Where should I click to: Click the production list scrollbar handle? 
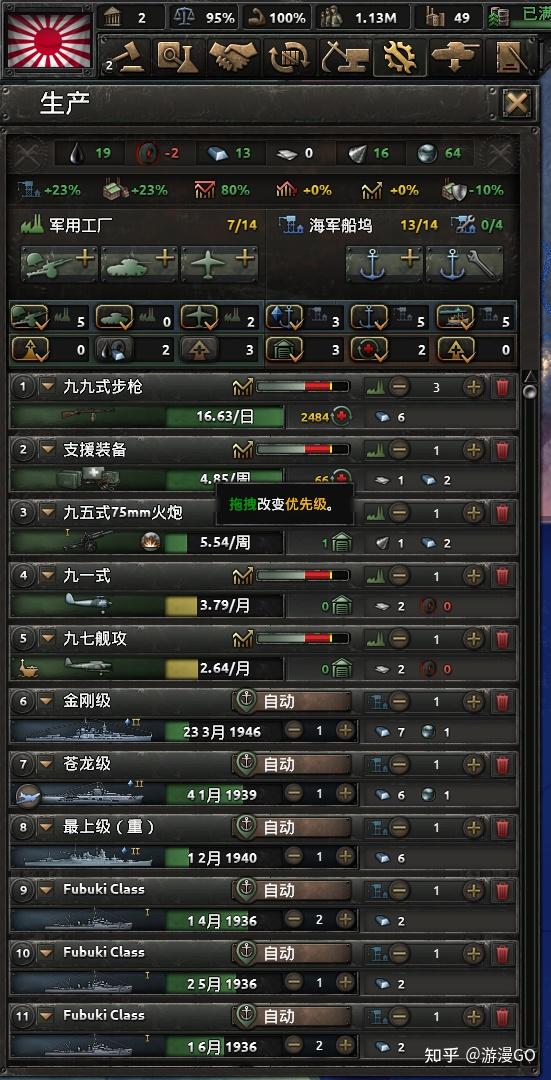[x=530, y=392]
